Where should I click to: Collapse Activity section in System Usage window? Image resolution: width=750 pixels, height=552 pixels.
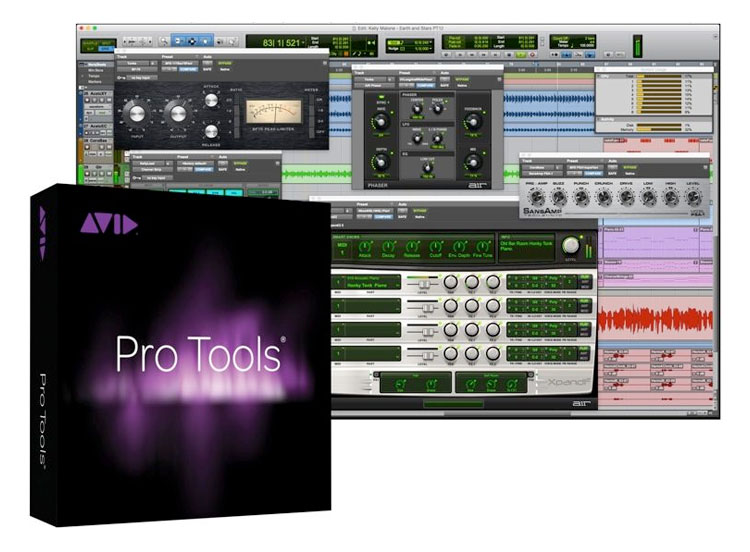point(599,119)
